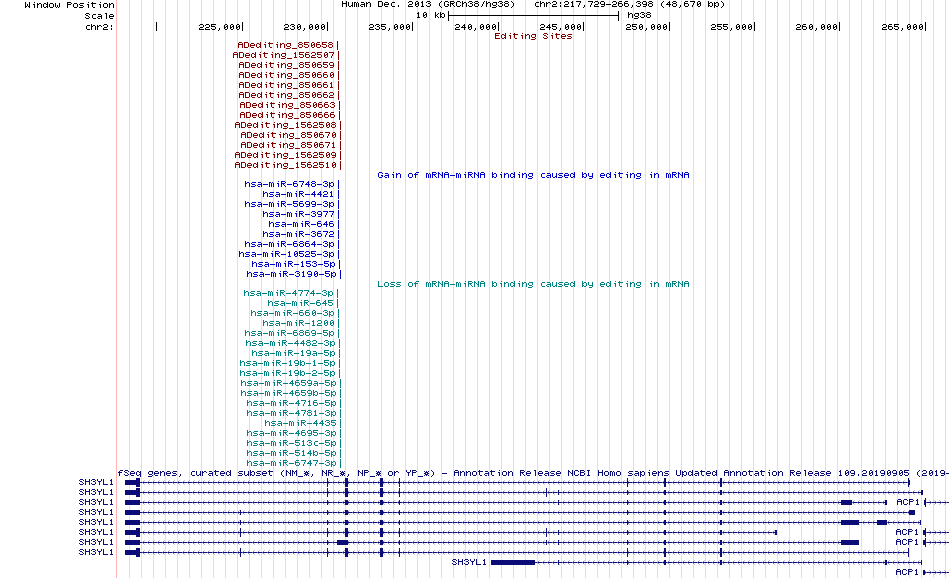Open hsa-miR-19b-2-5p item

click(287, 373)
